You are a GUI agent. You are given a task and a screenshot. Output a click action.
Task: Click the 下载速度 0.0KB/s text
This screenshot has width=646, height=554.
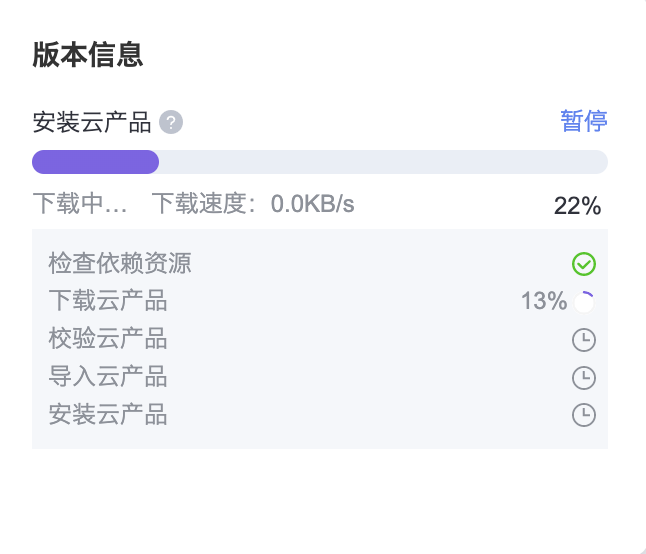click(253, 204)
